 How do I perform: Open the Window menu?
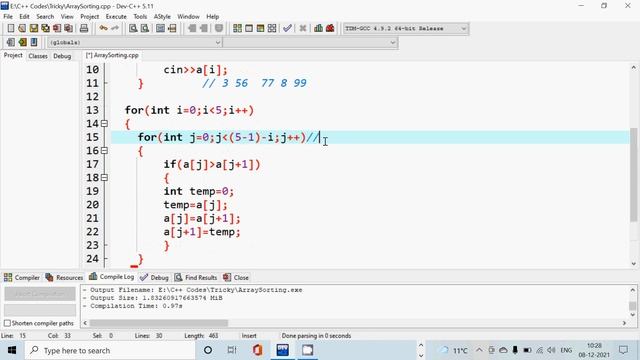[188, 16]
